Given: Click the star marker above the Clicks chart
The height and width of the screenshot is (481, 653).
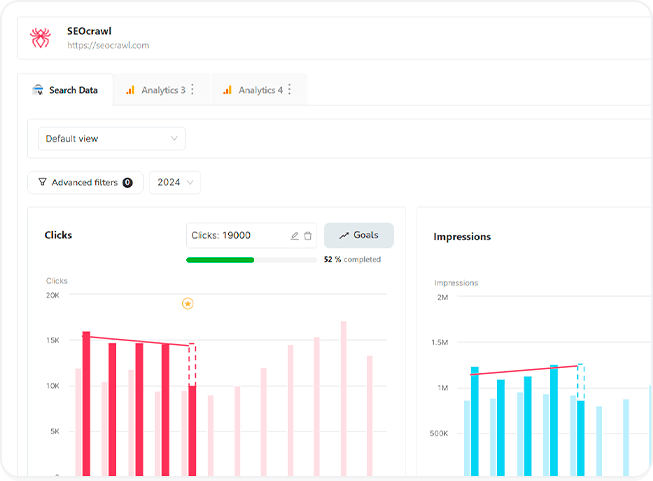Looking at the screenshot, I should [x=187, y=303].
